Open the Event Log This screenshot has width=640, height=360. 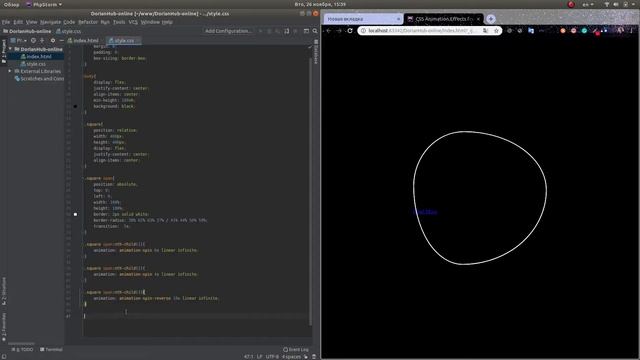[x=296, y=349]
